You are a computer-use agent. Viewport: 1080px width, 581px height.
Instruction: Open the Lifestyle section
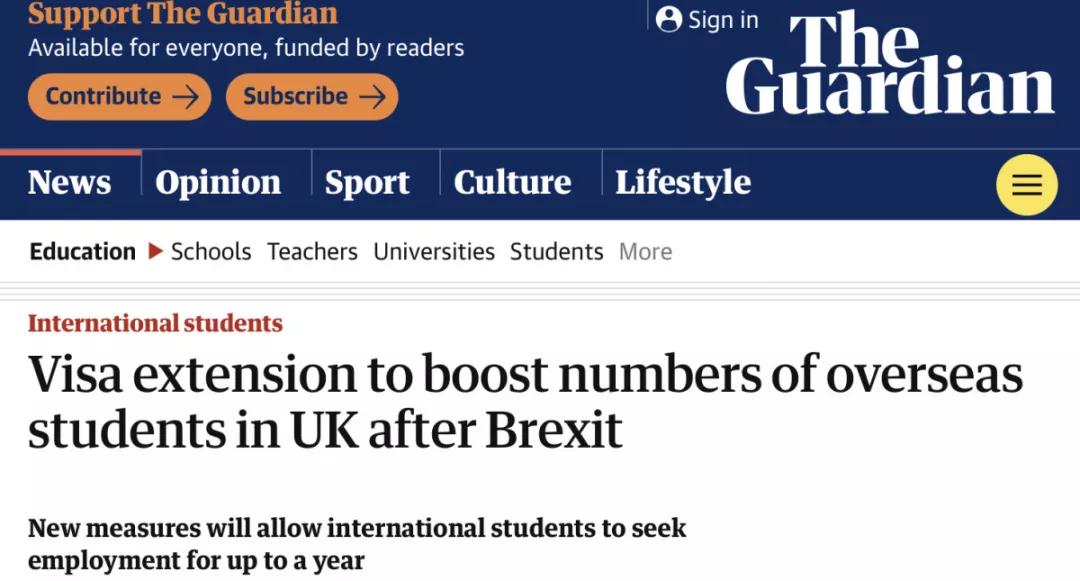683,183
